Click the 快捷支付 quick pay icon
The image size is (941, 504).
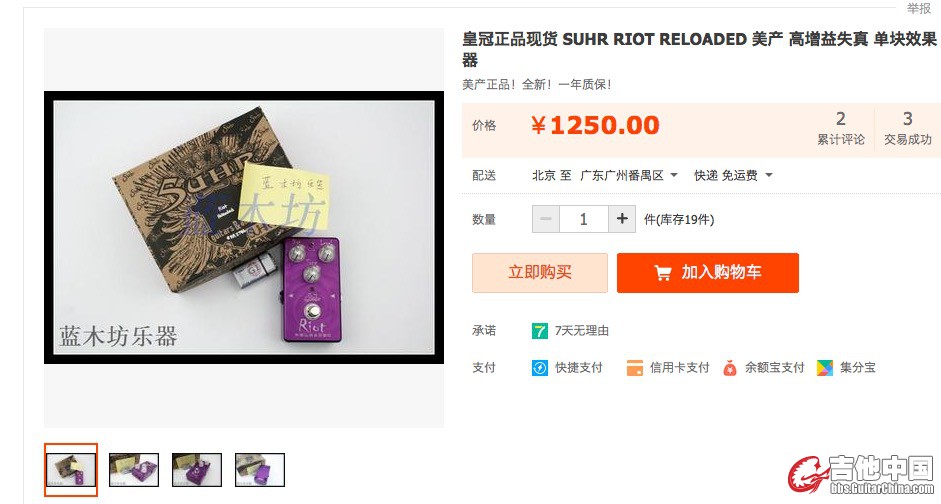540,368
